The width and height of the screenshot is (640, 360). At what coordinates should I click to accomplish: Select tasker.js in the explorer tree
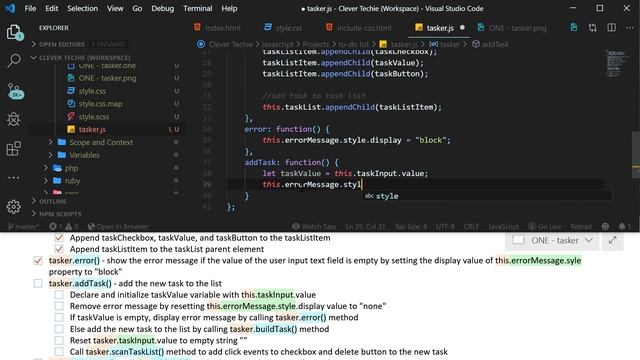pyautogui.click(x=92, y=129)
